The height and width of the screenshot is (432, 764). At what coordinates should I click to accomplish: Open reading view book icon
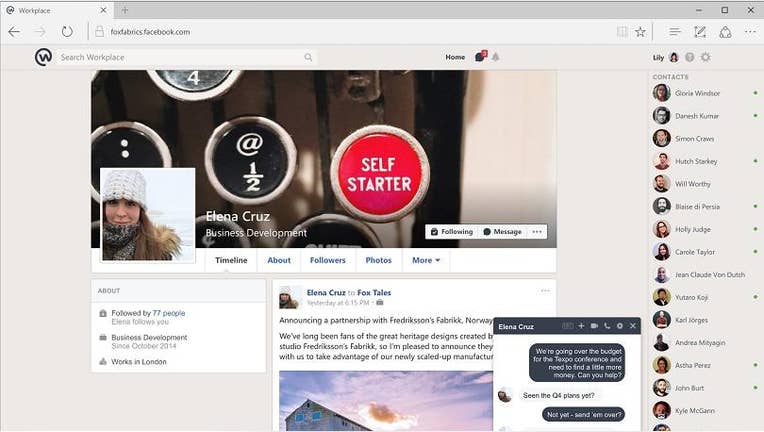(x=622, y=32)
